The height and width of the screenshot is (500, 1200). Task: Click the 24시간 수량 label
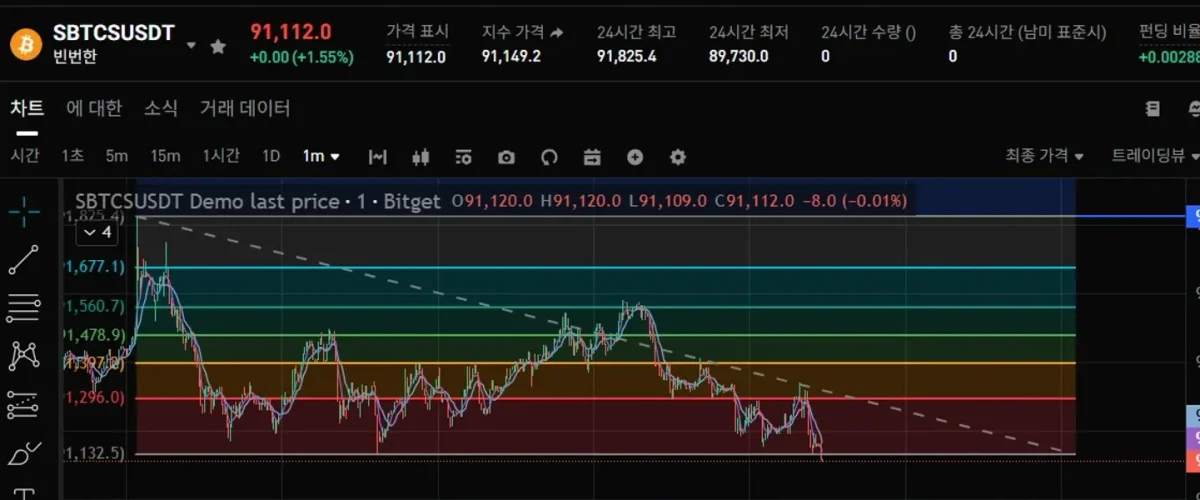click(868, 32)
